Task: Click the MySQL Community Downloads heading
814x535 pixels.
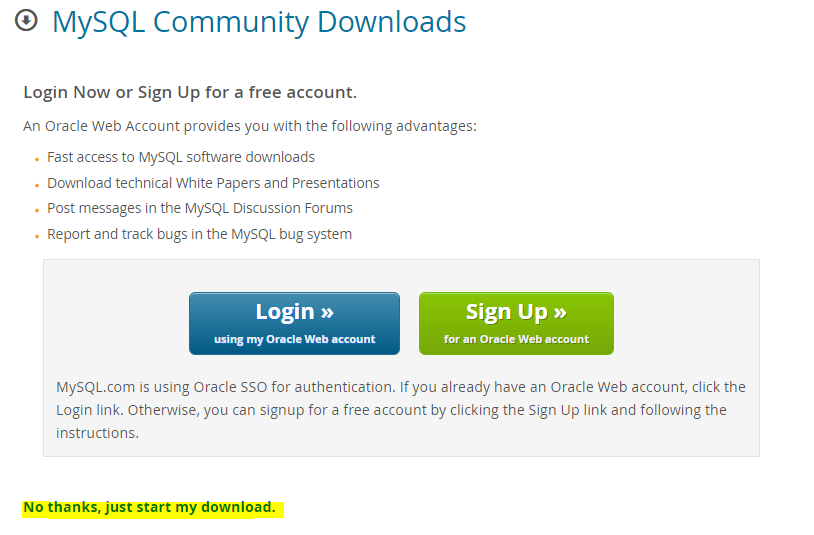Action: (259, 22)
